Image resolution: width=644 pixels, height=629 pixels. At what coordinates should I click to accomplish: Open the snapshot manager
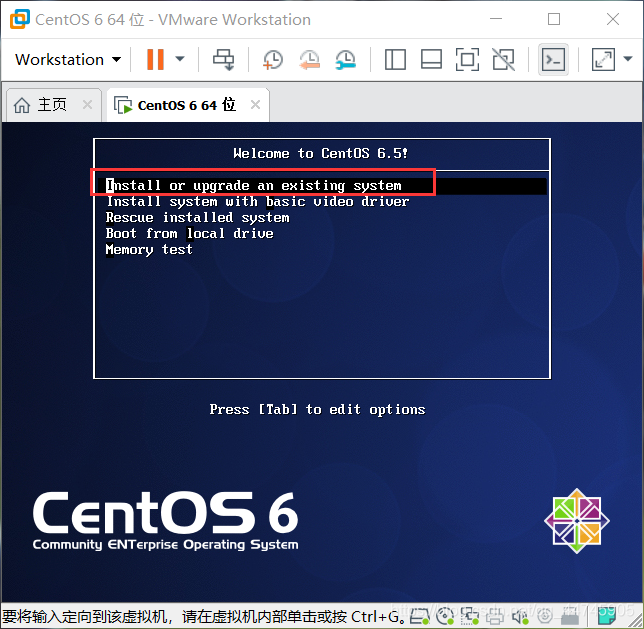point(345,60)
